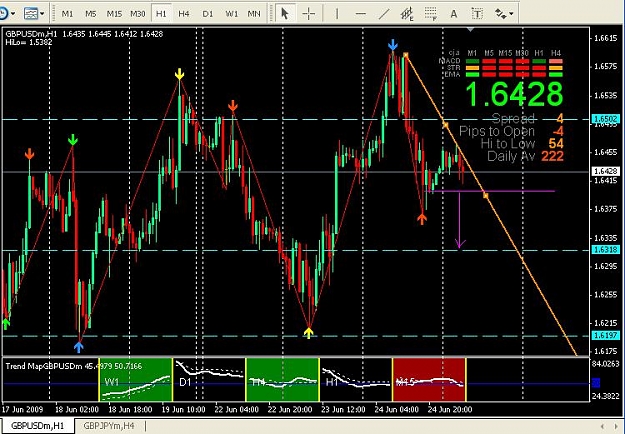Click the red M15 trend map panel

429,379
